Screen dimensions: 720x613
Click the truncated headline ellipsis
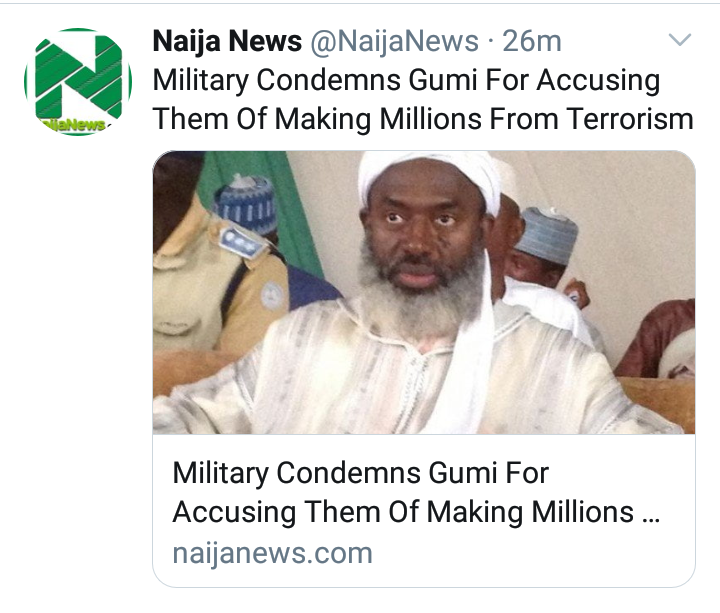click(651, 519)
